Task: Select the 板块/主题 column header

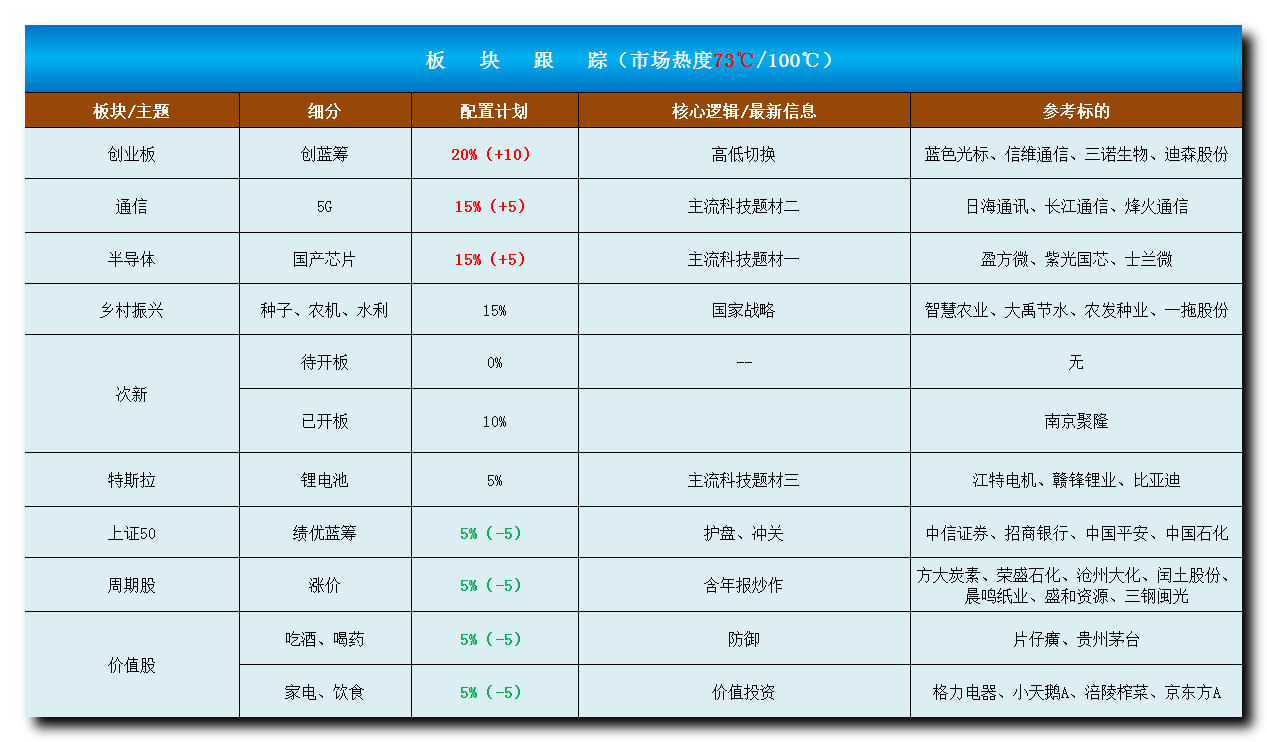Action: (132, 111)
